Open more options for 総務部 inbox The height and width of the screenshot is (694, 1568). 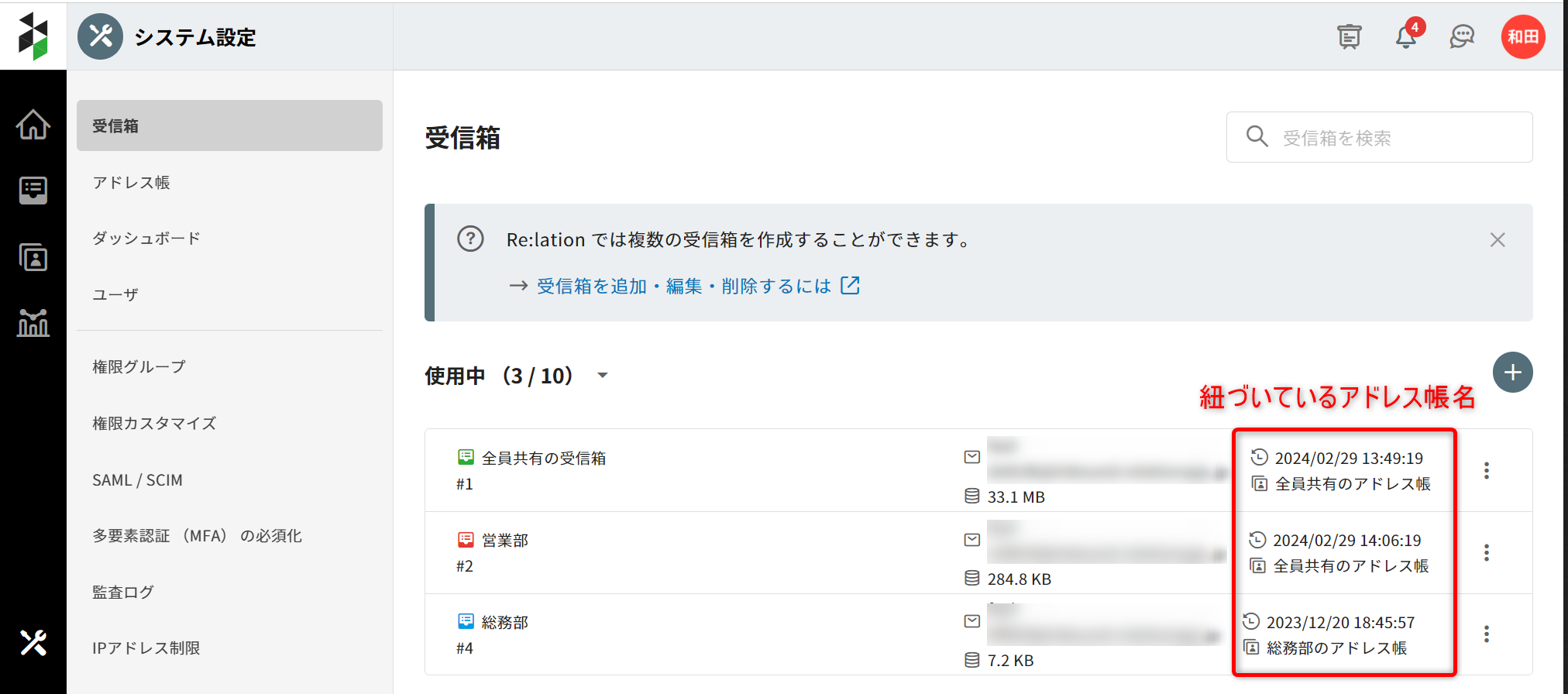(1486, 634)
